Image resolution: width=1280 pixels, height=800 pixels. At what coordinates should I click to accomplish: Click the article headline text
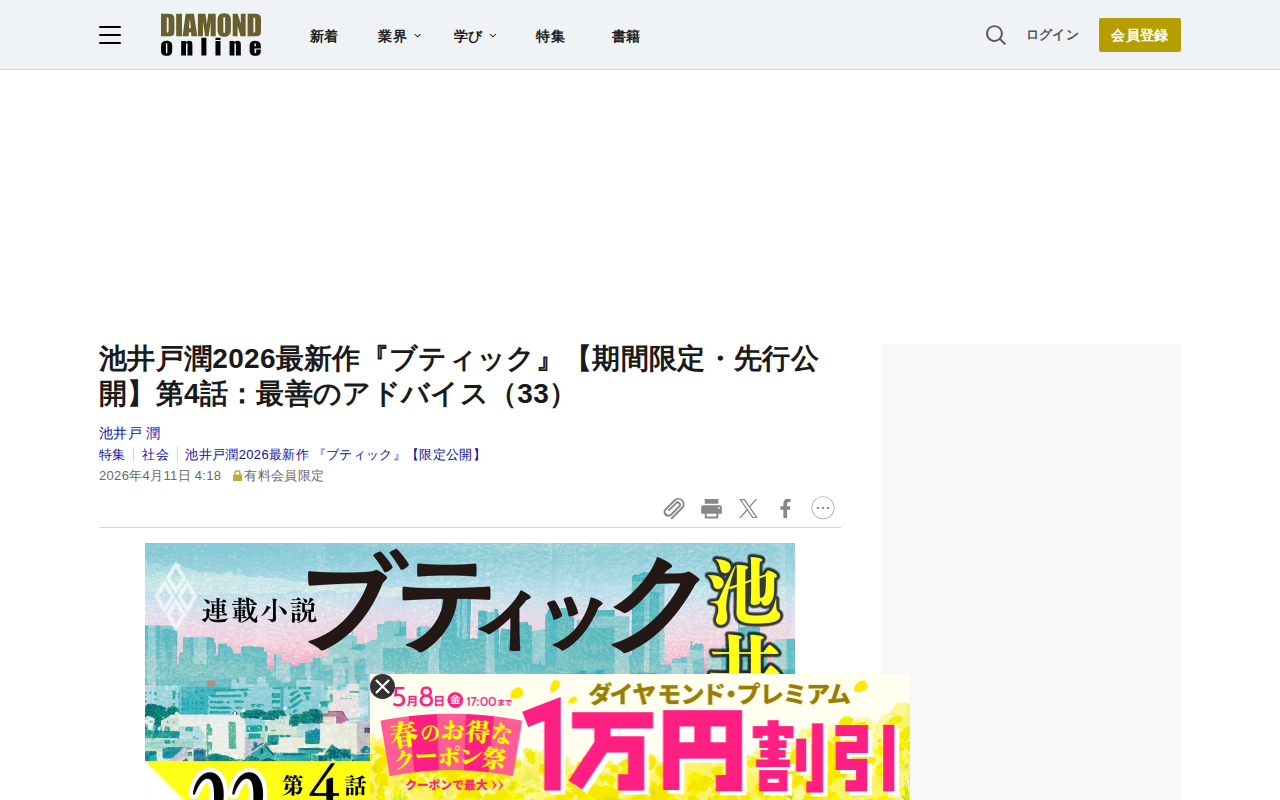click(459, 376)
